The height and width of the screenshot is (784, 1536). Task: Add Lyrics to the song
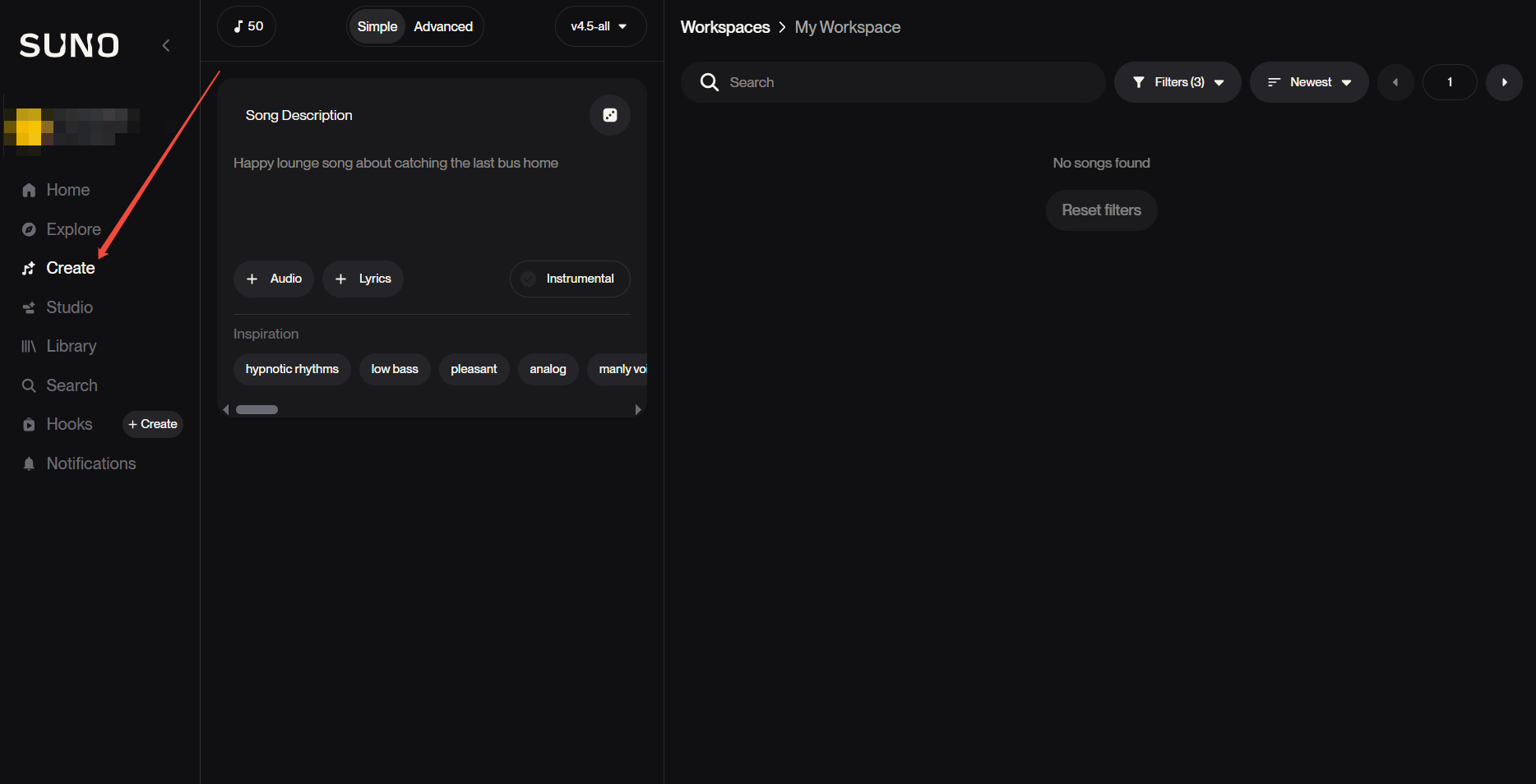(x=363, y=279)
